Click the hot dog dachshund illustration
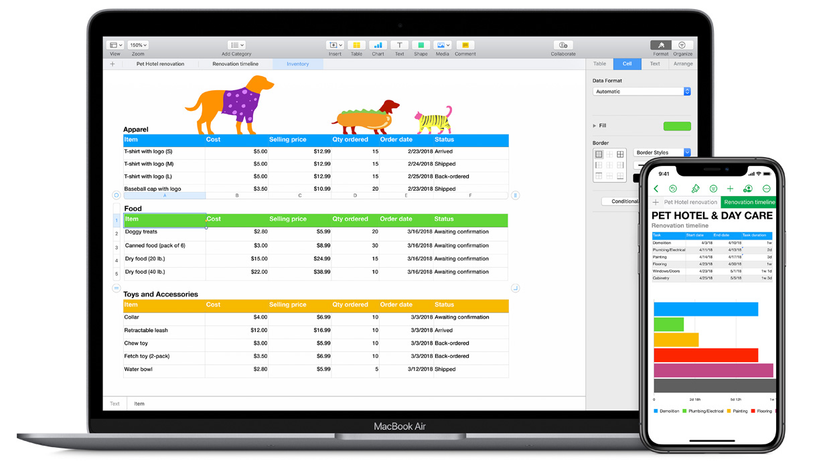The height and width of the screenshot is (475, 825). click(x=365, y=117)
